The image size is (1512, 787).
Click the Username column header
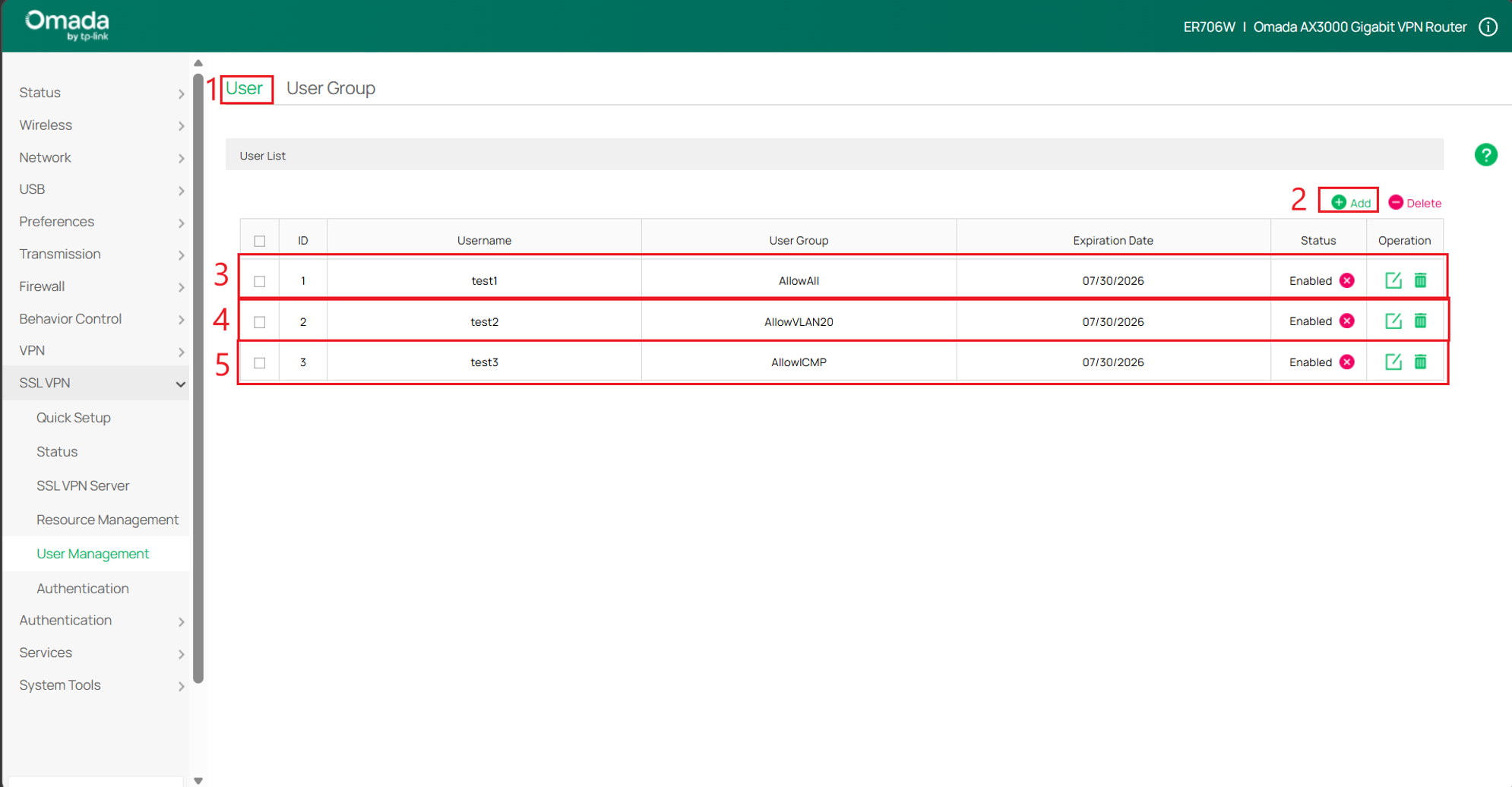[484, 241]
